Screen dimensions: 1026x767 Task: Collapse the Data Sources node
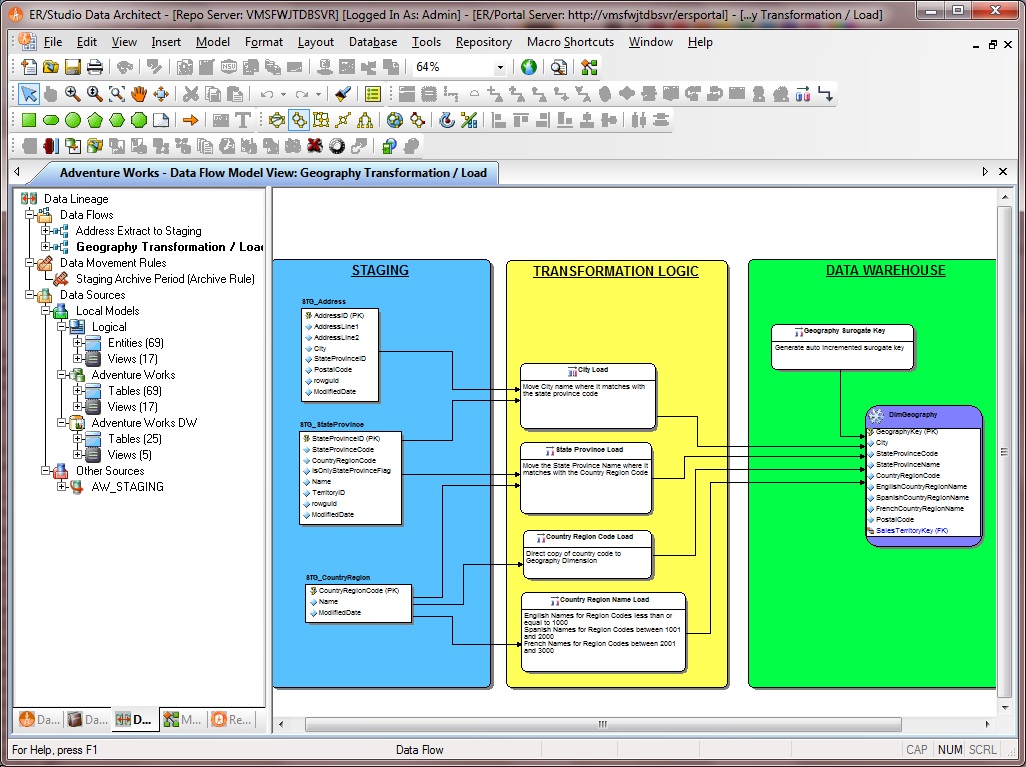pyautogui.click(x=29, y=294)
